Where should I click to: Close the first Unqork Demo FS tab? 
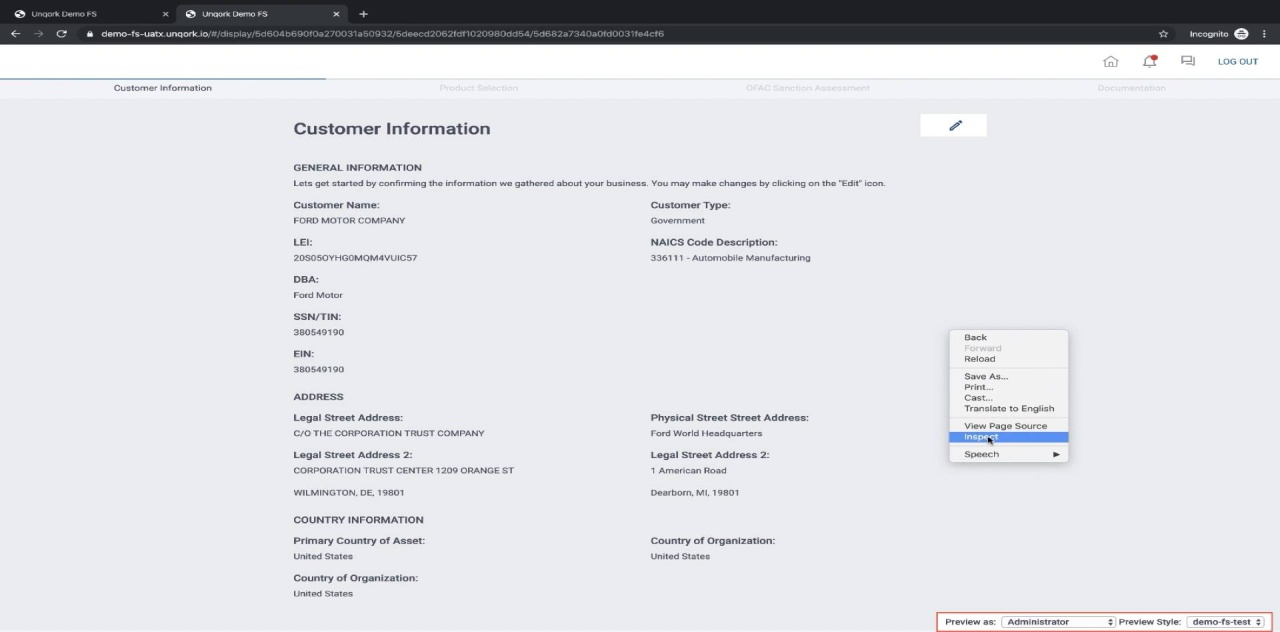click(166, 14)
